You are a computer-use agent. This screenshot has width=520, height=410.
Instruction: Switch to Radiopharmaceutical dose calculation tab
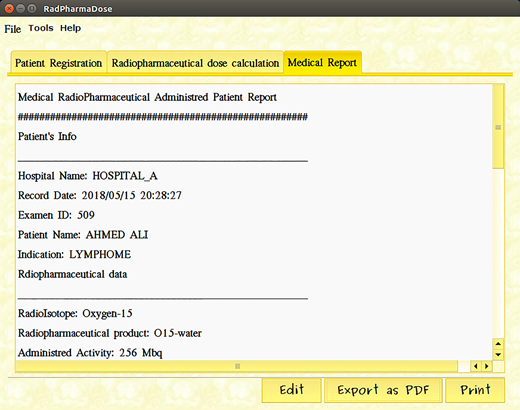click(x=195, y=63)
